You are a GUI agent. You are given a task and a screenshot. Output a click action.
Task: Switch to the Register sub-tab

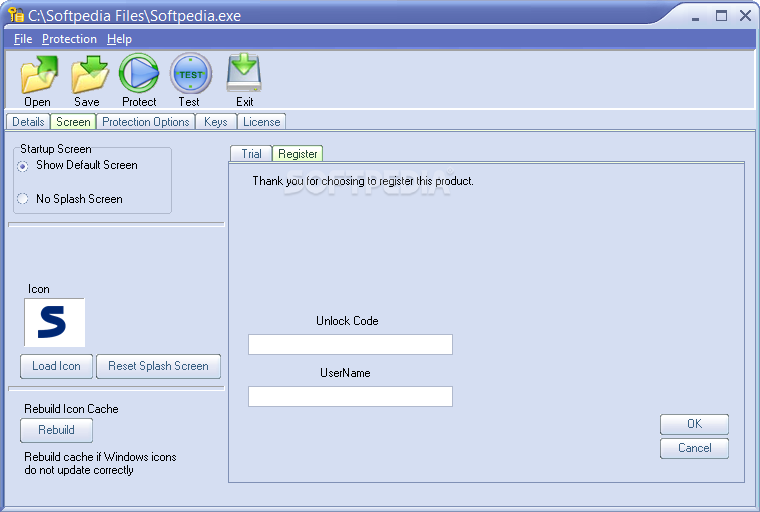(x=298, y=154)
